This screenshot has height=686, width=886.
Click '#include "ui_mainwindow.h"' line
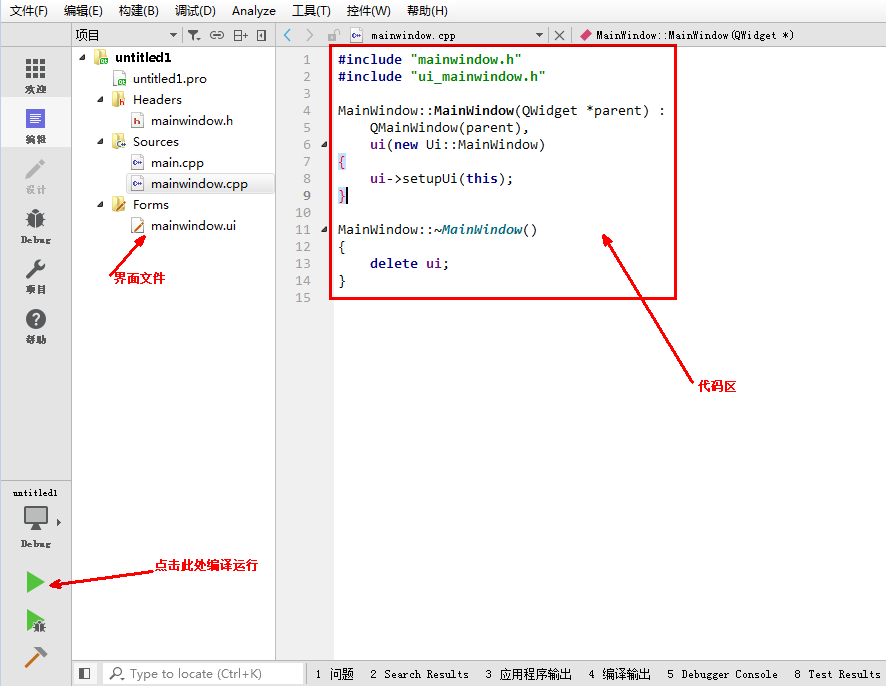click(x=441, y=76)
